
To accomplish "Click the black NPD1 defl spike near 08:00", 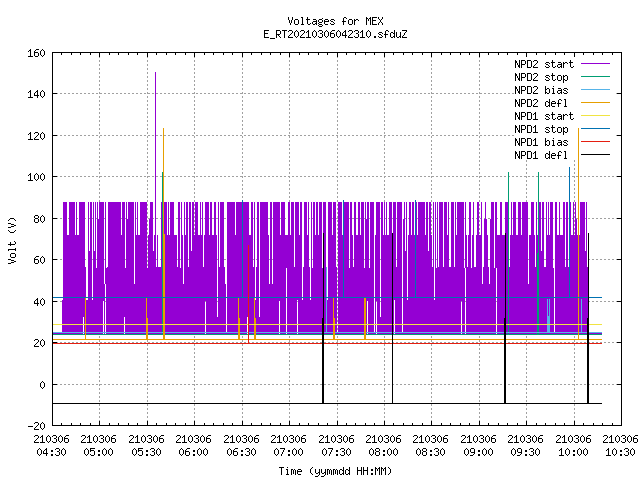I will click(x=393, y=318).
